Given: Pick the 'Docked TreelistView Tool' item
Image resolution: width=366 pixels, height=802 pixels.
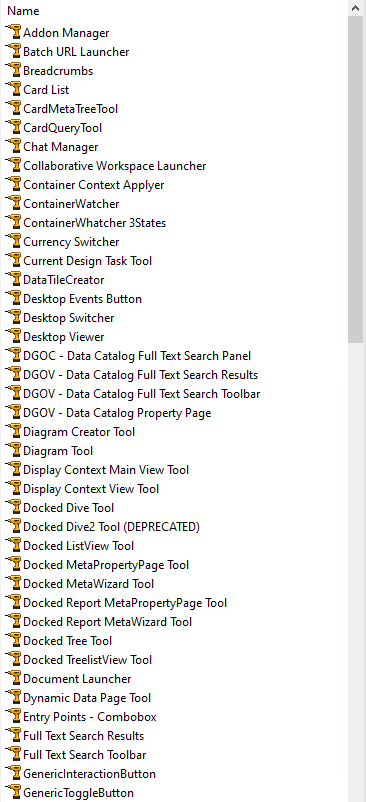Looking at the screenshot, I should point(88,660).
